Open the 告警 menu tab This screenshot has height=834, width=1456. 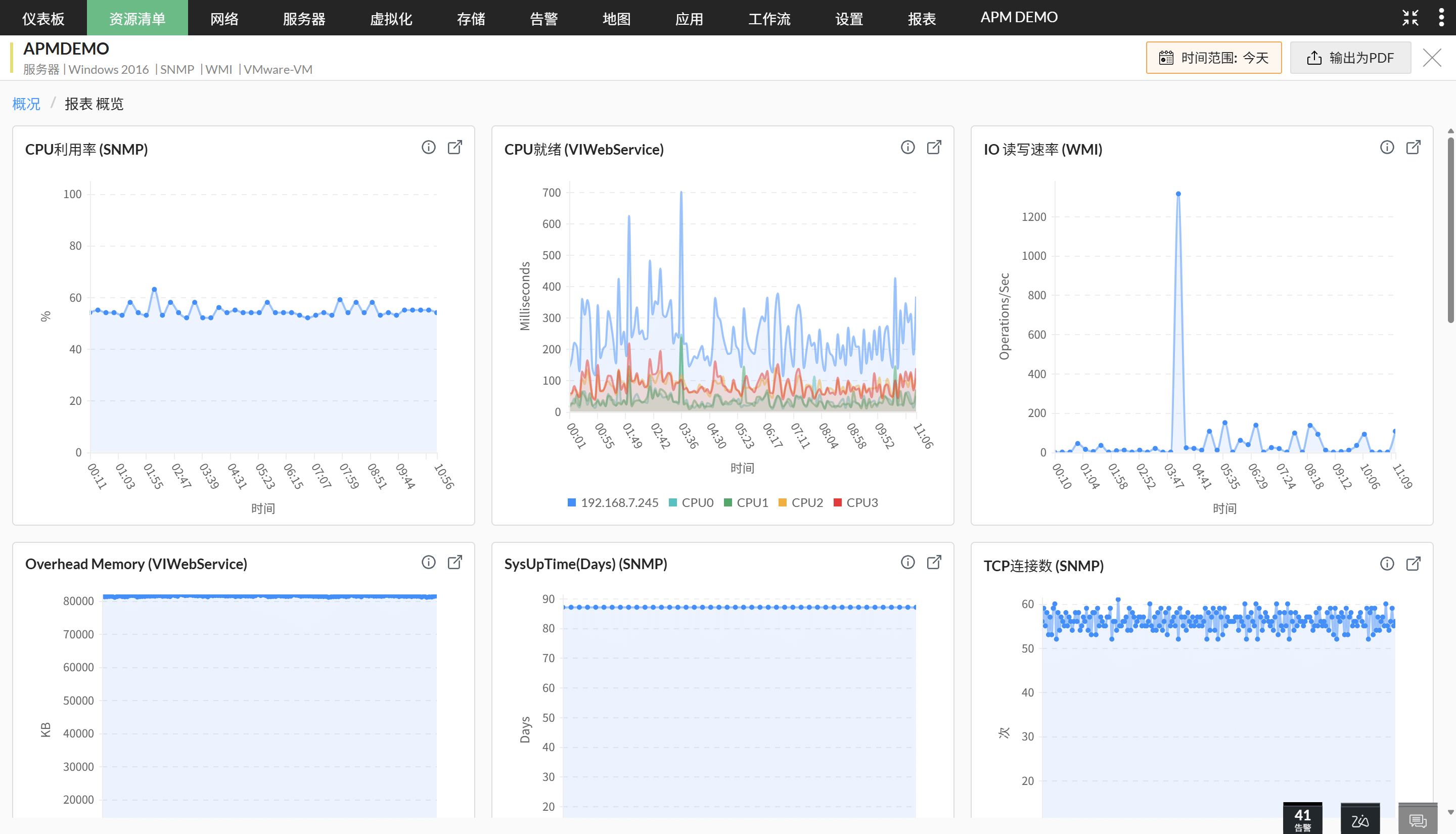click(x=543, y=19)
